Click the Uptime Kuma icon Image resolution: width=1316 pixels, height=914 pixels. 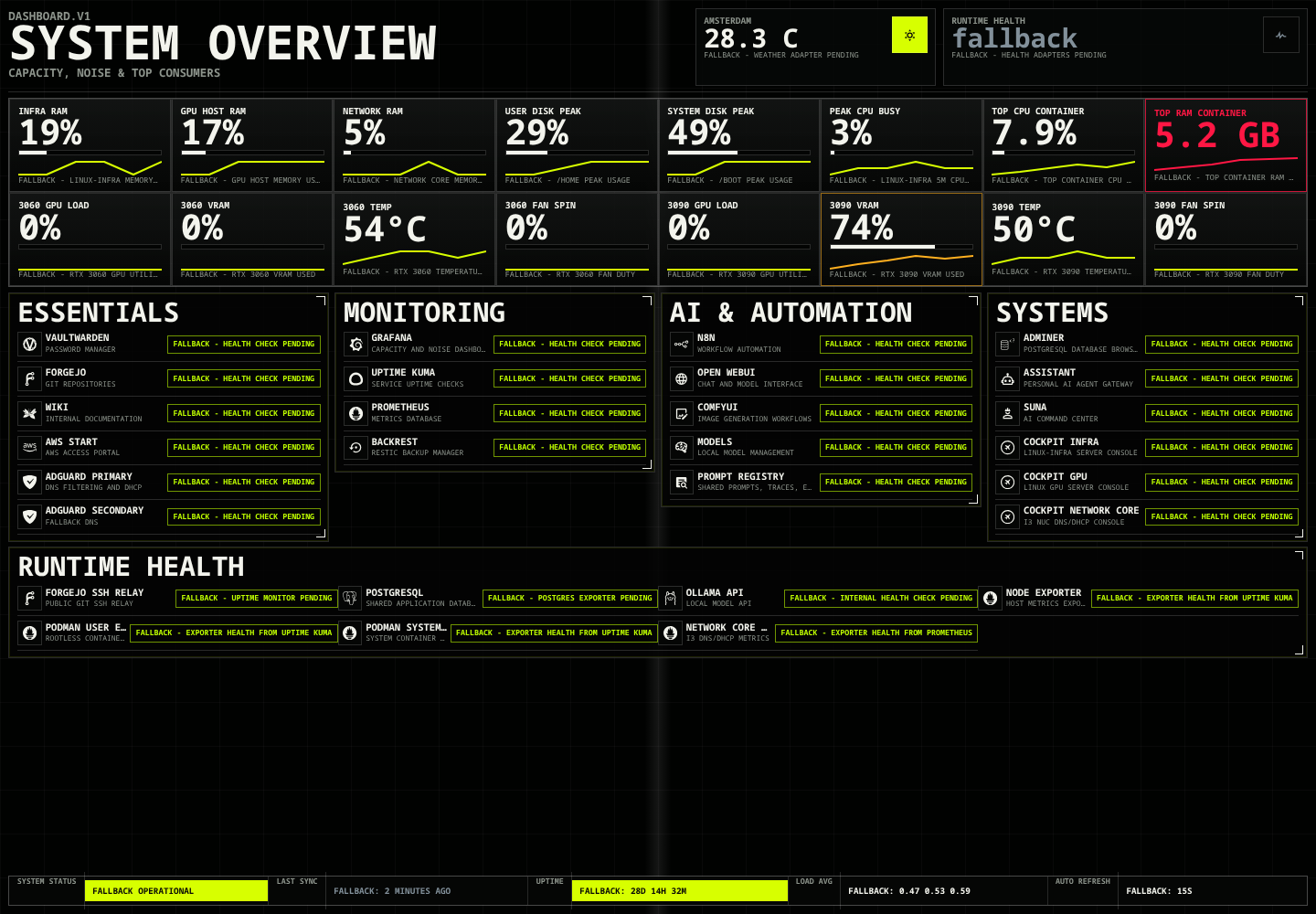(356, 378)
